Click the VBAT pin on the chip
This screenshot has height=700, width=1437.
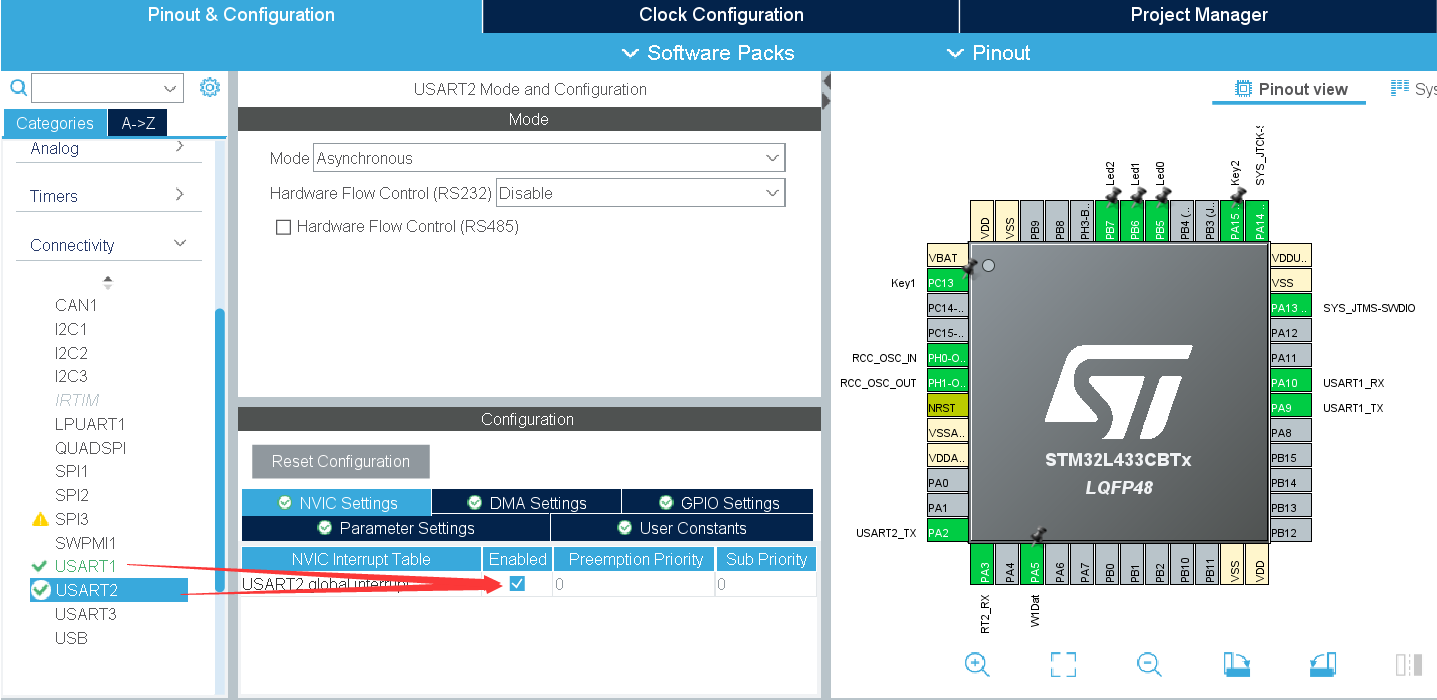click(948, 257)
